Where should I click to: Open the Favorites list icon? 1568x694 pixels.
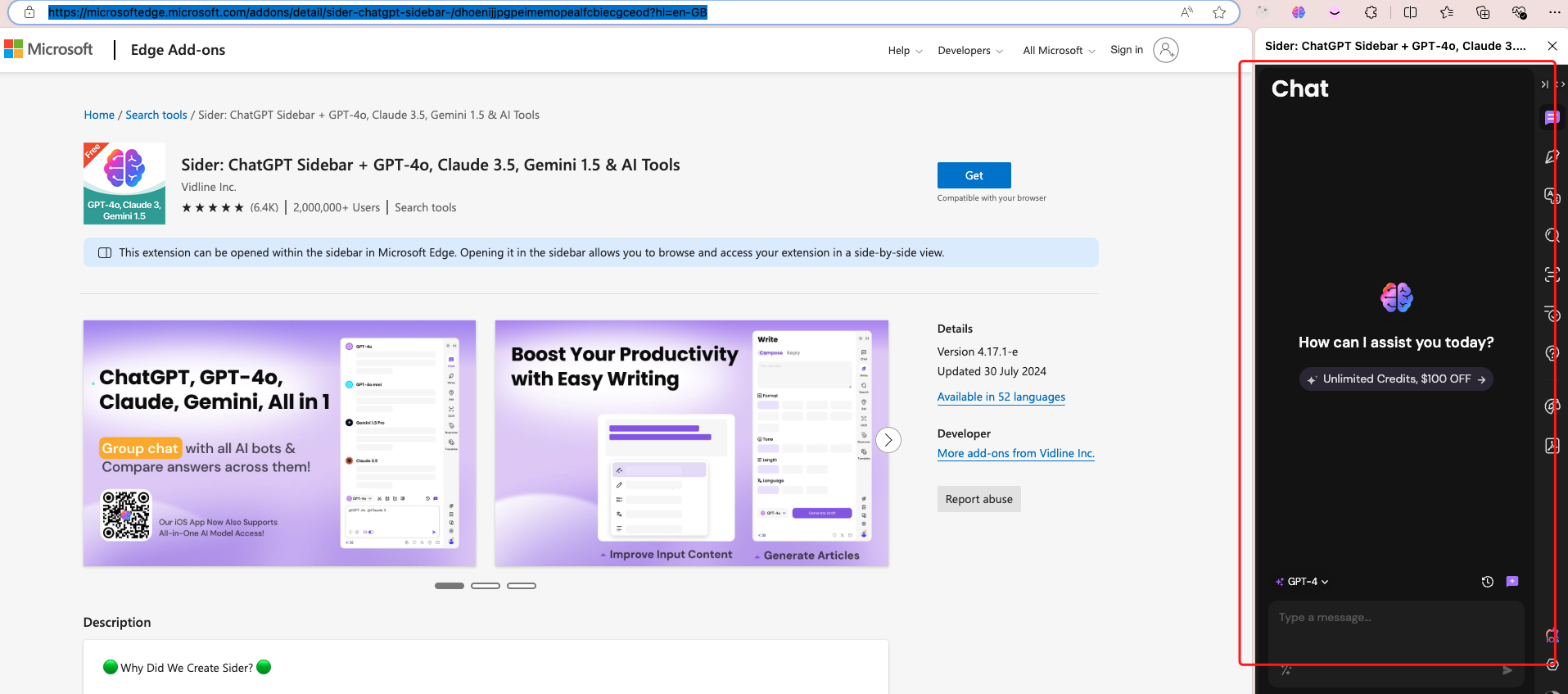coord(1447,12)
